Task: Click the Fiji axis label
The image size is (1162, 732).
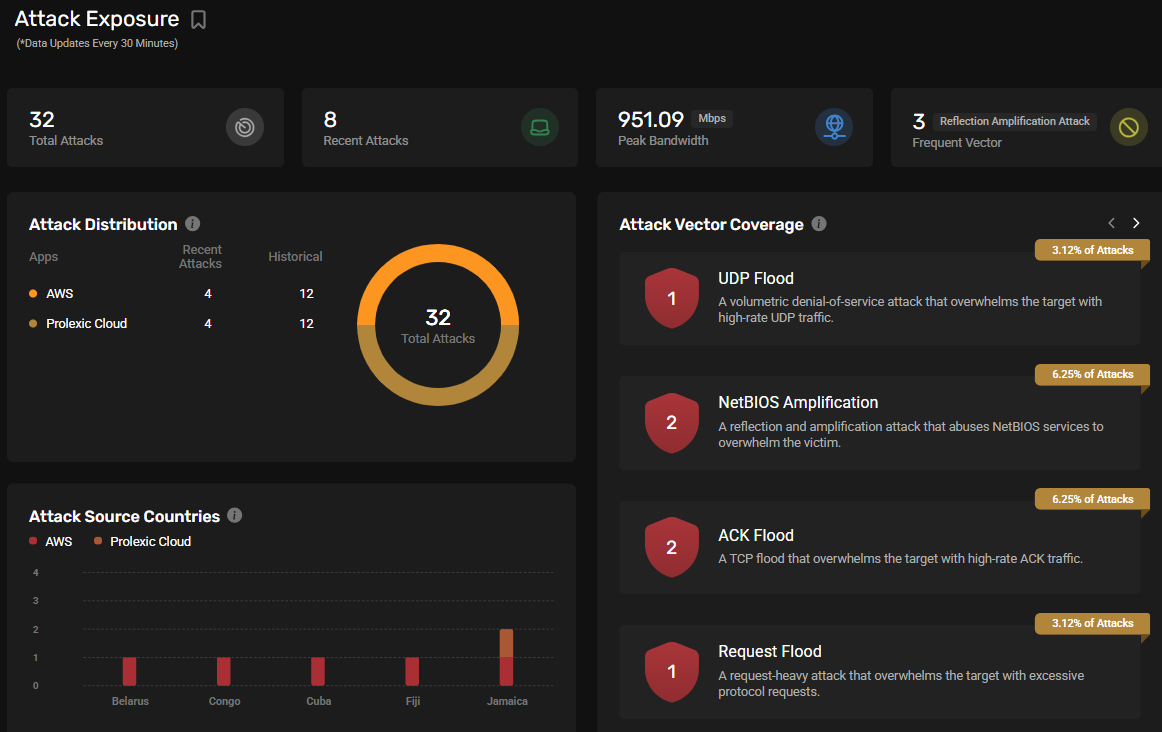Action: point(413,701)
